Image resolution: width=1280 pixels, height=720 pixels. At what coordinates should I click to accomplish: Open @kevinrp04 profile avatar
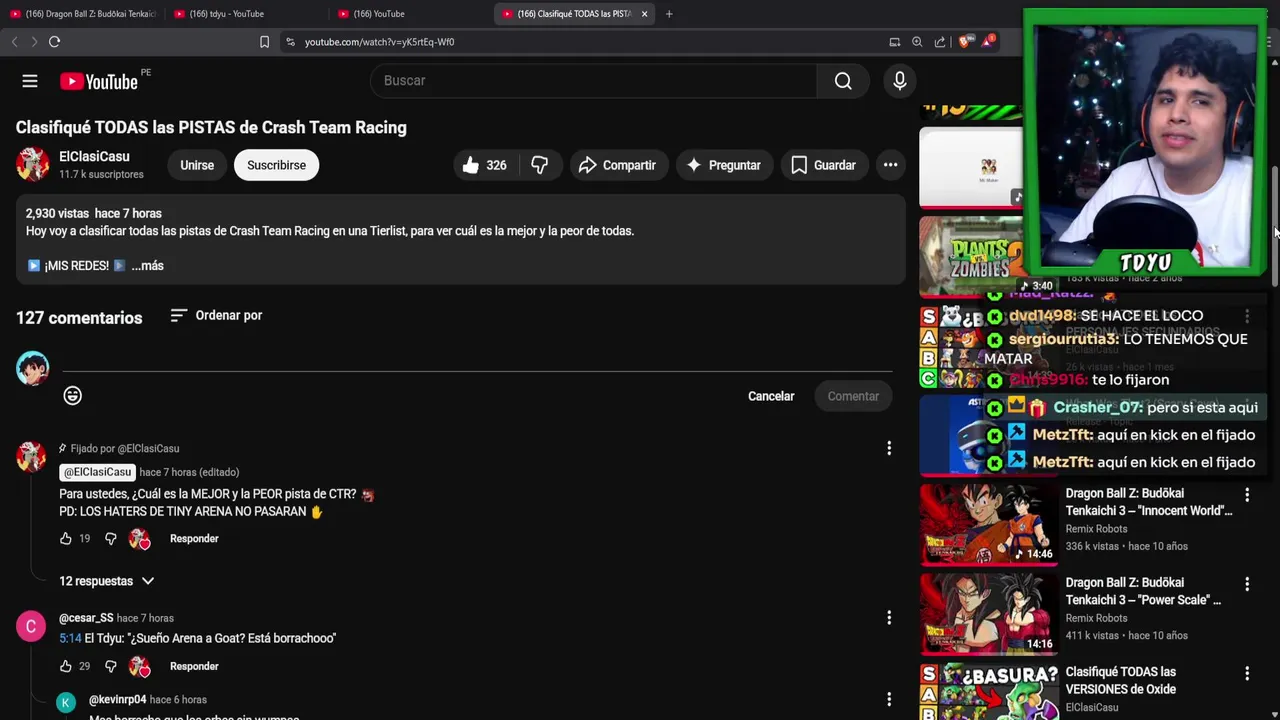[66, 703]
